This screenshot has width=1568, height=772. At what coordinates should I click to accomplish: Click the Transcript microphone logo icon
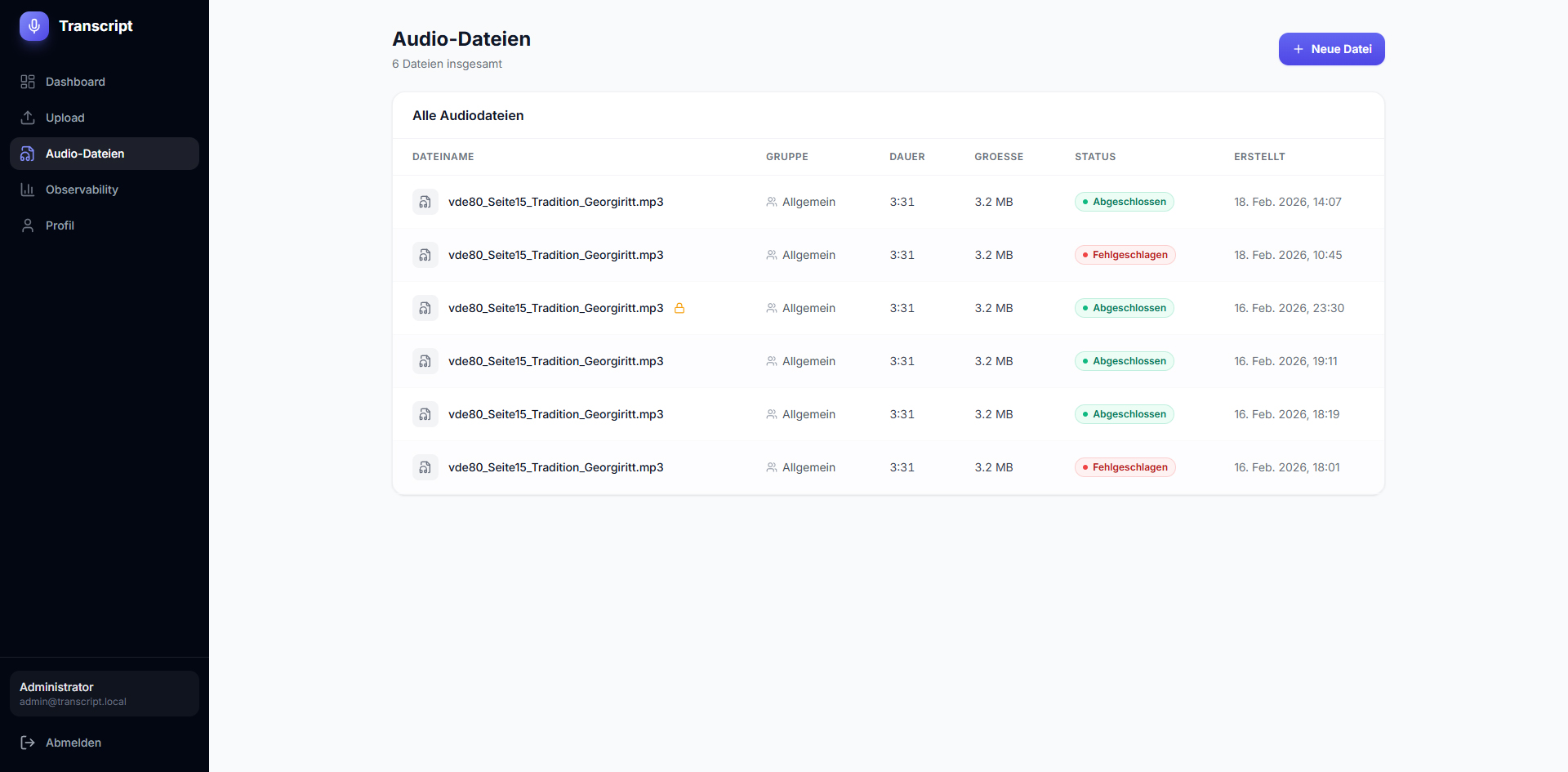(x=34, y=26)
